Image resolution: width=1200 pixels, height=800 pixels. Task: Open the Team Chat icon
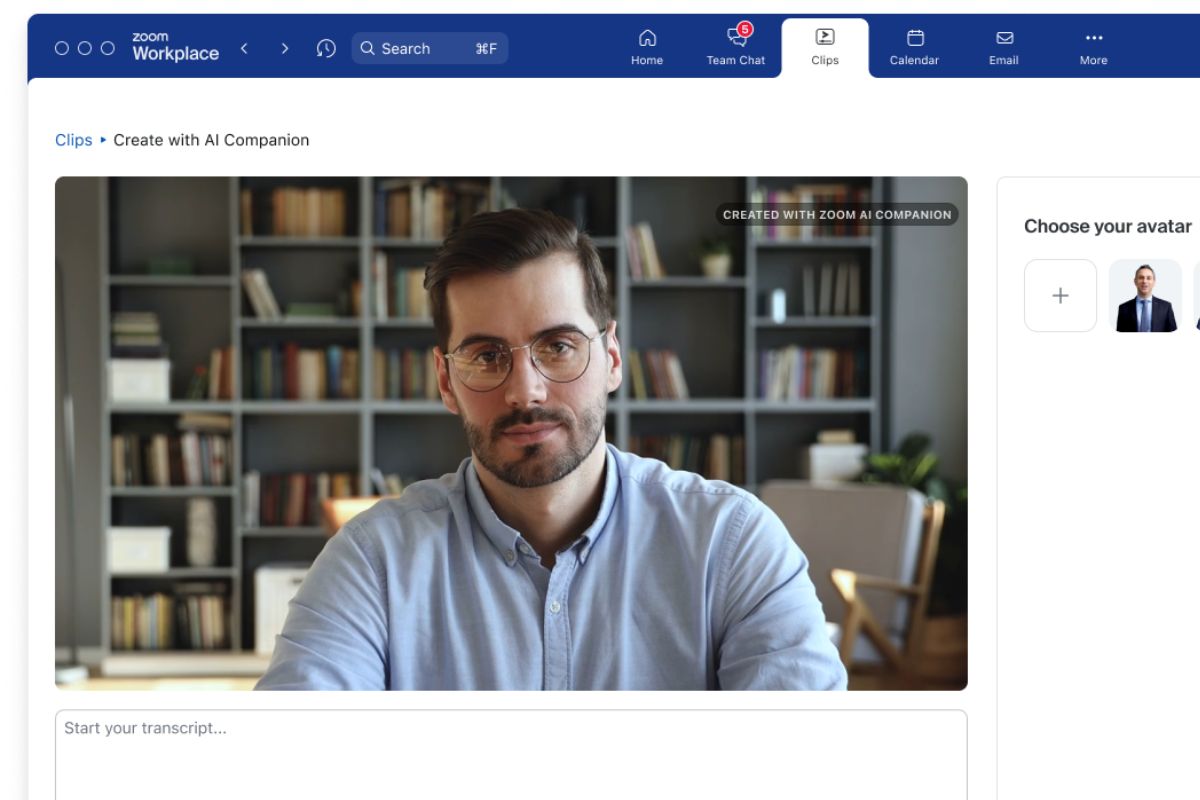pyautogui.click(x=736, y=45)
